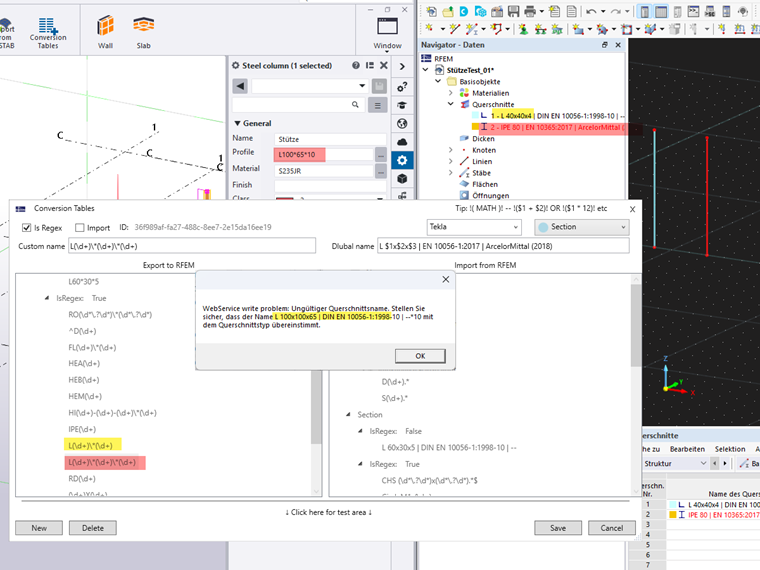The width and height of the screenshot is (760, 570).
Task: Expand the Stäbe tree node
Action: point(450,173)
